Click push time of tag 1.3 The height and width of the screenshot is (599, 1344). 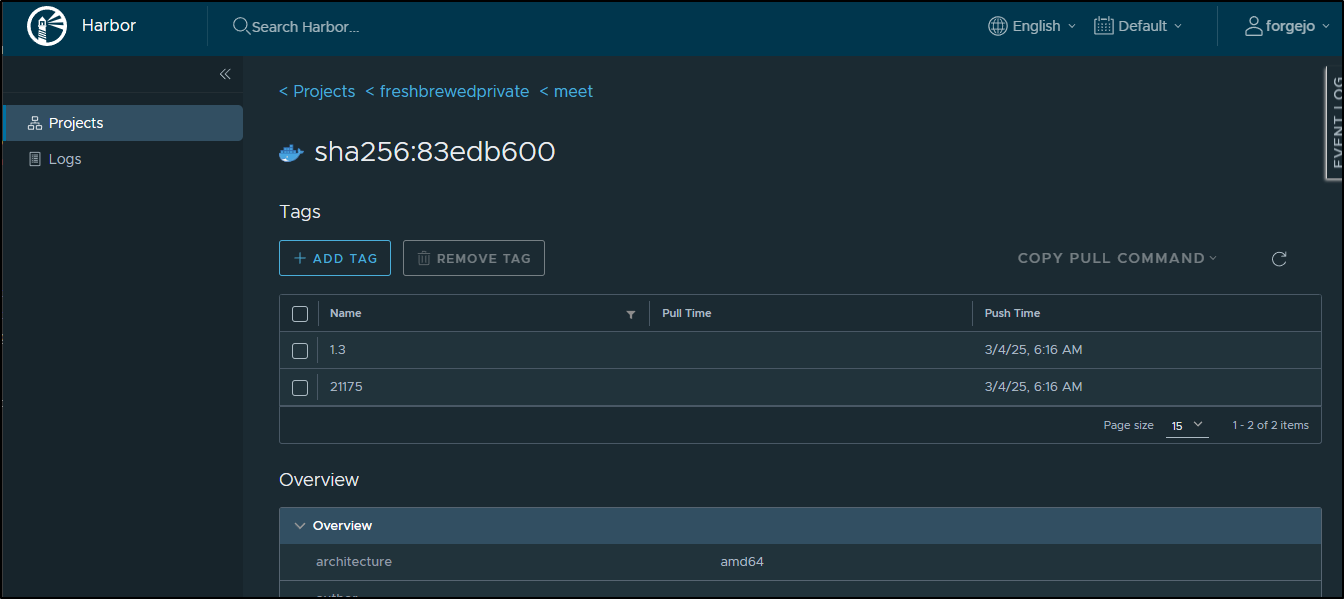click(x=1034, y=350)
